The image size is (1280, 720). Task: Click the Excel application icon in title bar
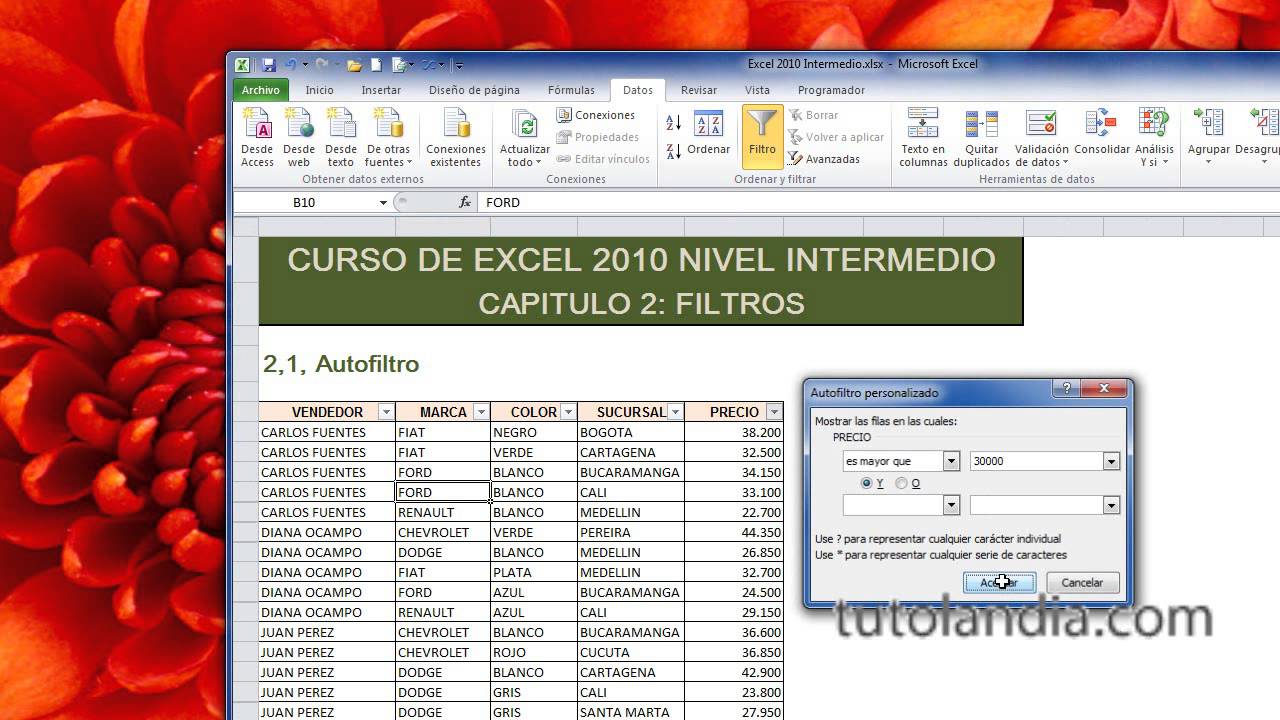click(x=242, y=65)
